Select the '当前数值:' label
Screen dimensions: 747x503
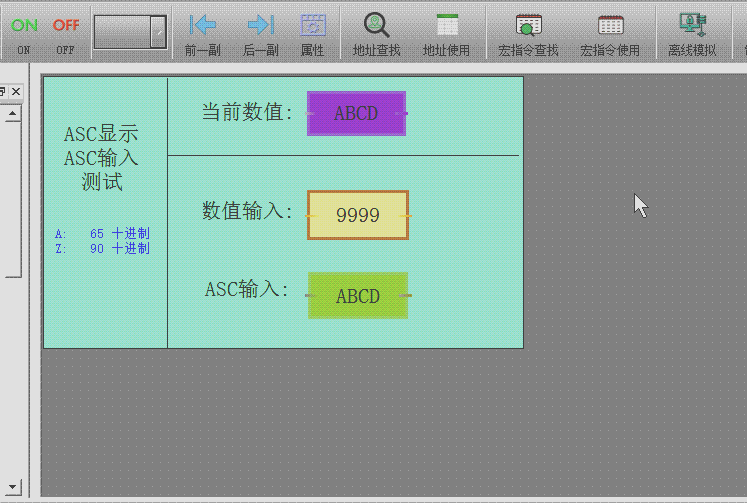pos(248,112)
